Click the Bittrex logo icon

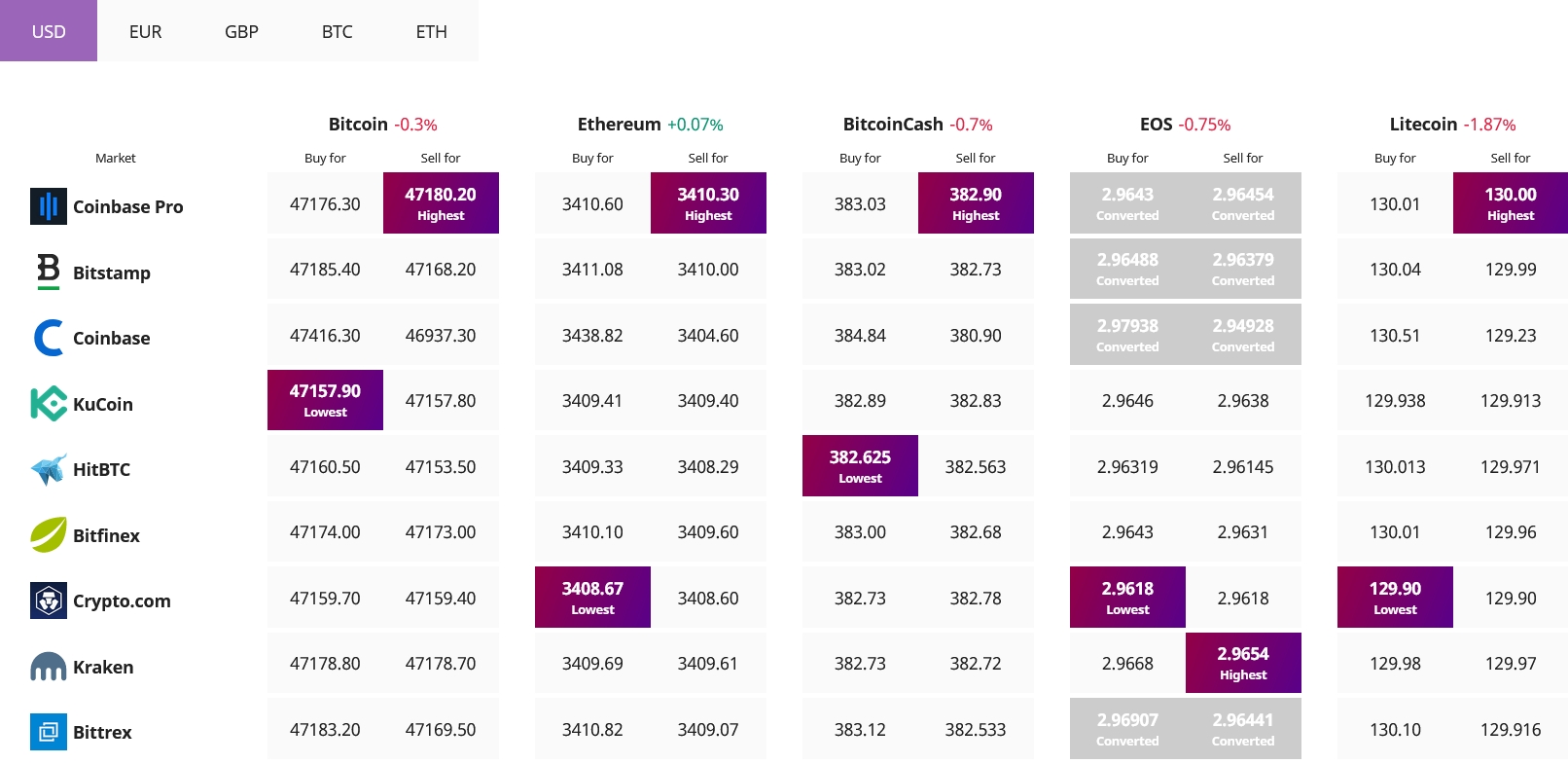(x=49, y=732)
